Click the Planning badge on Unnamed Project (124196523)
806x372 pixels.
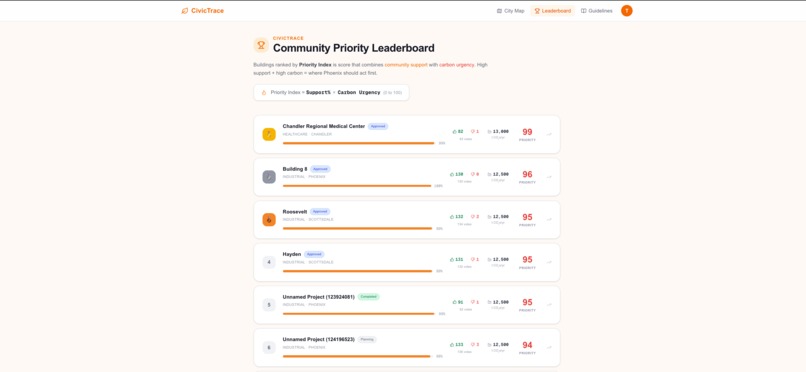point(367,340)
